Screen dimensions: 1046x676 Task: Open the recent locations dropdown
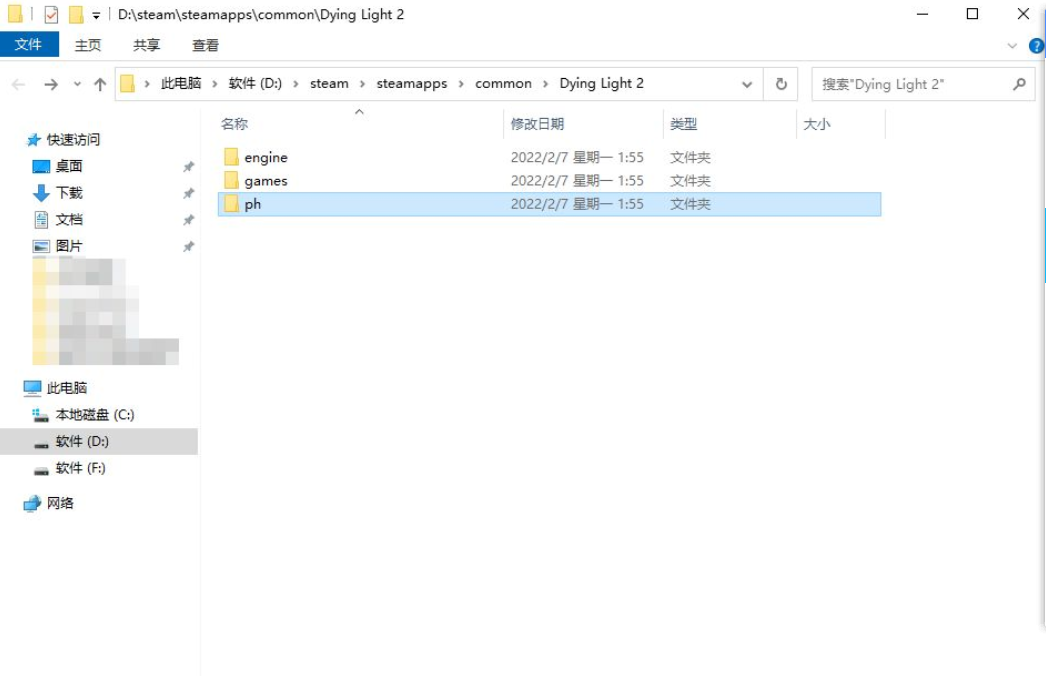pyautogui.click(x=77, y=84)
